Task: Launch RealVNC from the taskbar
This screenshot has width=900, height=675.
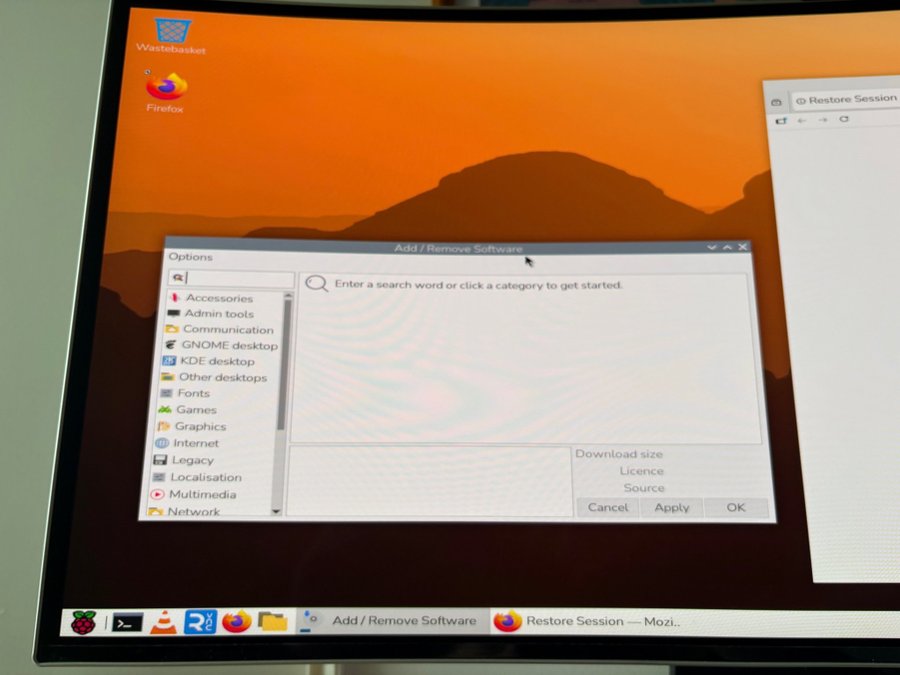Action: (199, 622)
